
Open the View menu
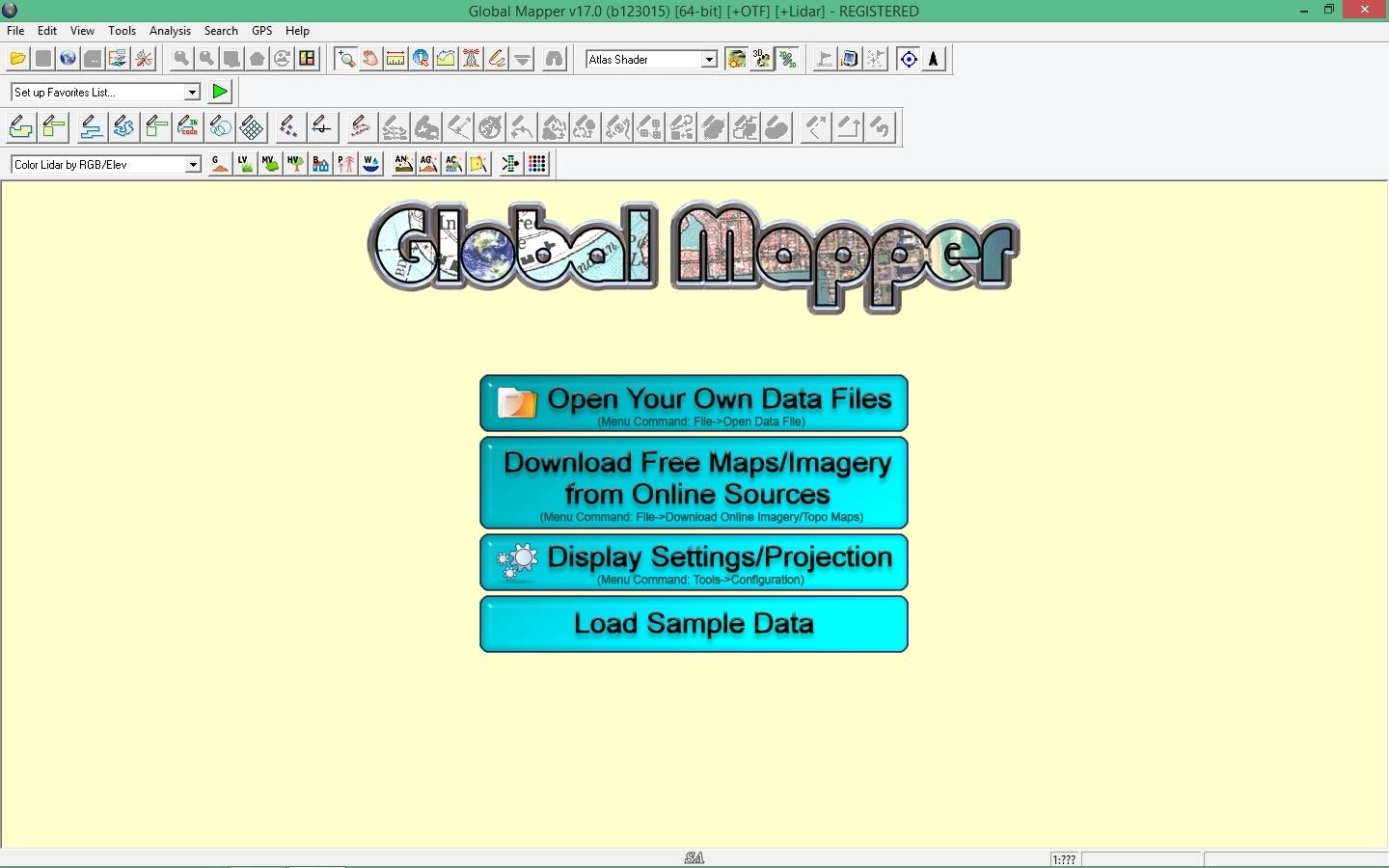click(x=82, y=31)
